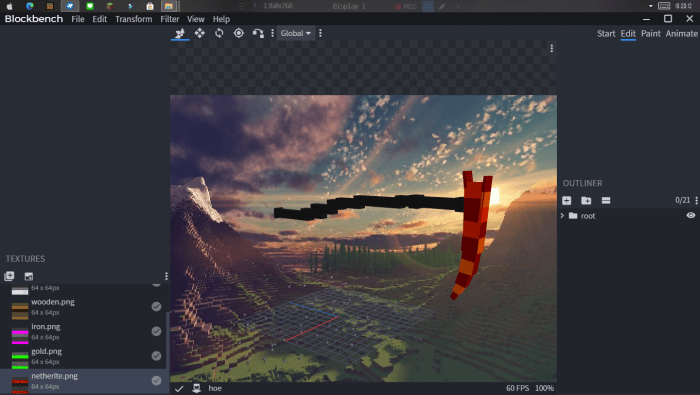Open the Help menu
This screenshot has width=700, height=395.
point(221,19)
